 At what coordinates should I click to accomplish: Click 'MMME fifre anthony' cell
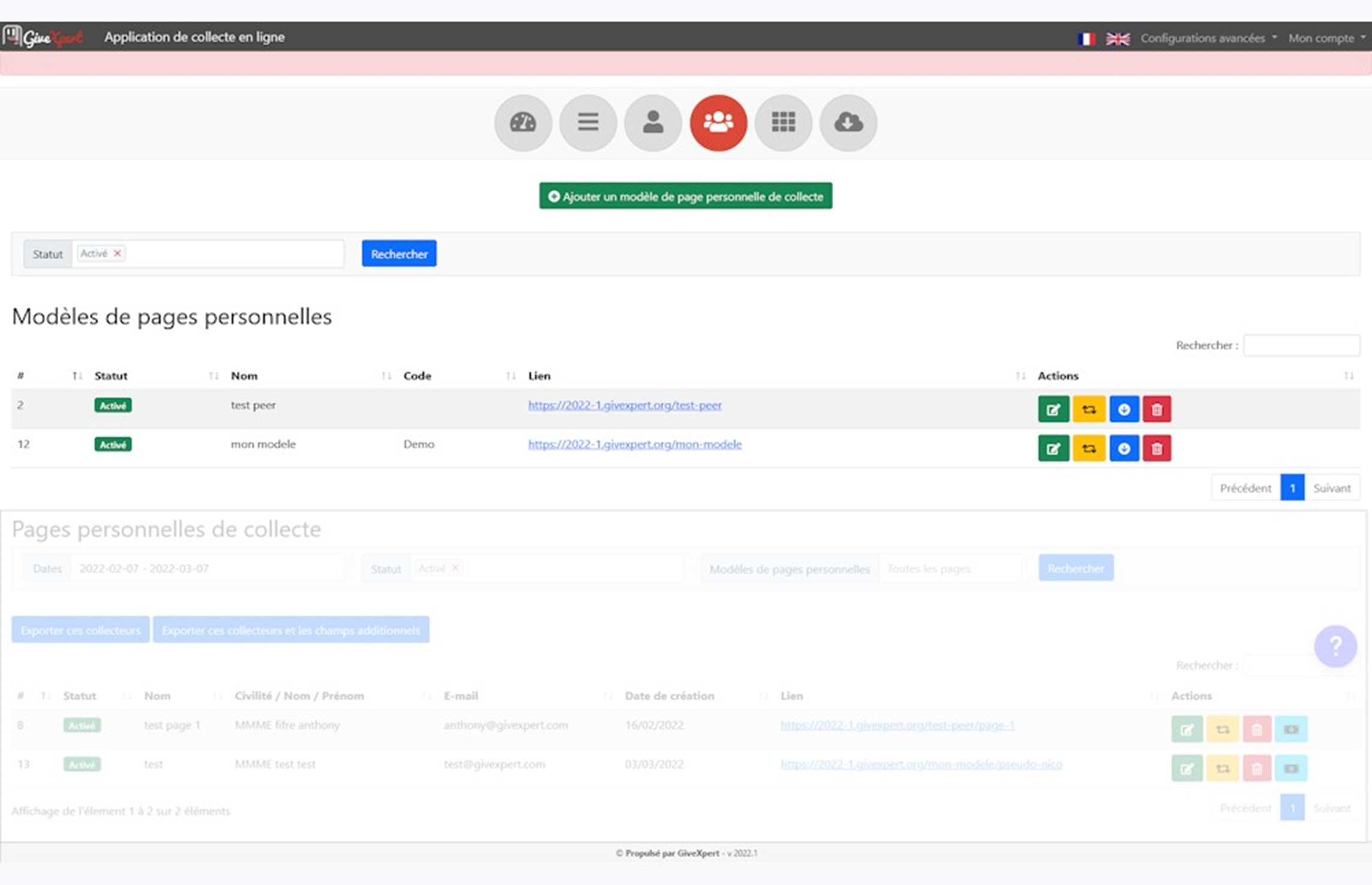(x=287, y=726)
